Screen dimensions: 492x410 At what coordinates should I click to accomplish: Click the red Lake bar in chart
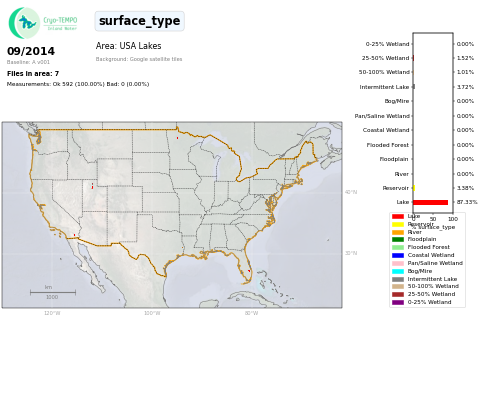(x=430, y=202)
